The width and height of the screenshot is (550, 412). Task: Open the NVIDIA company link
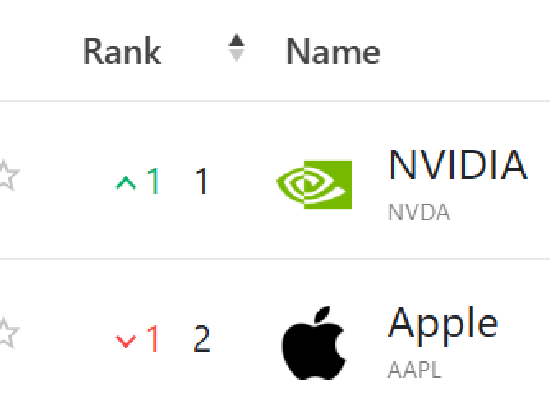458,164
